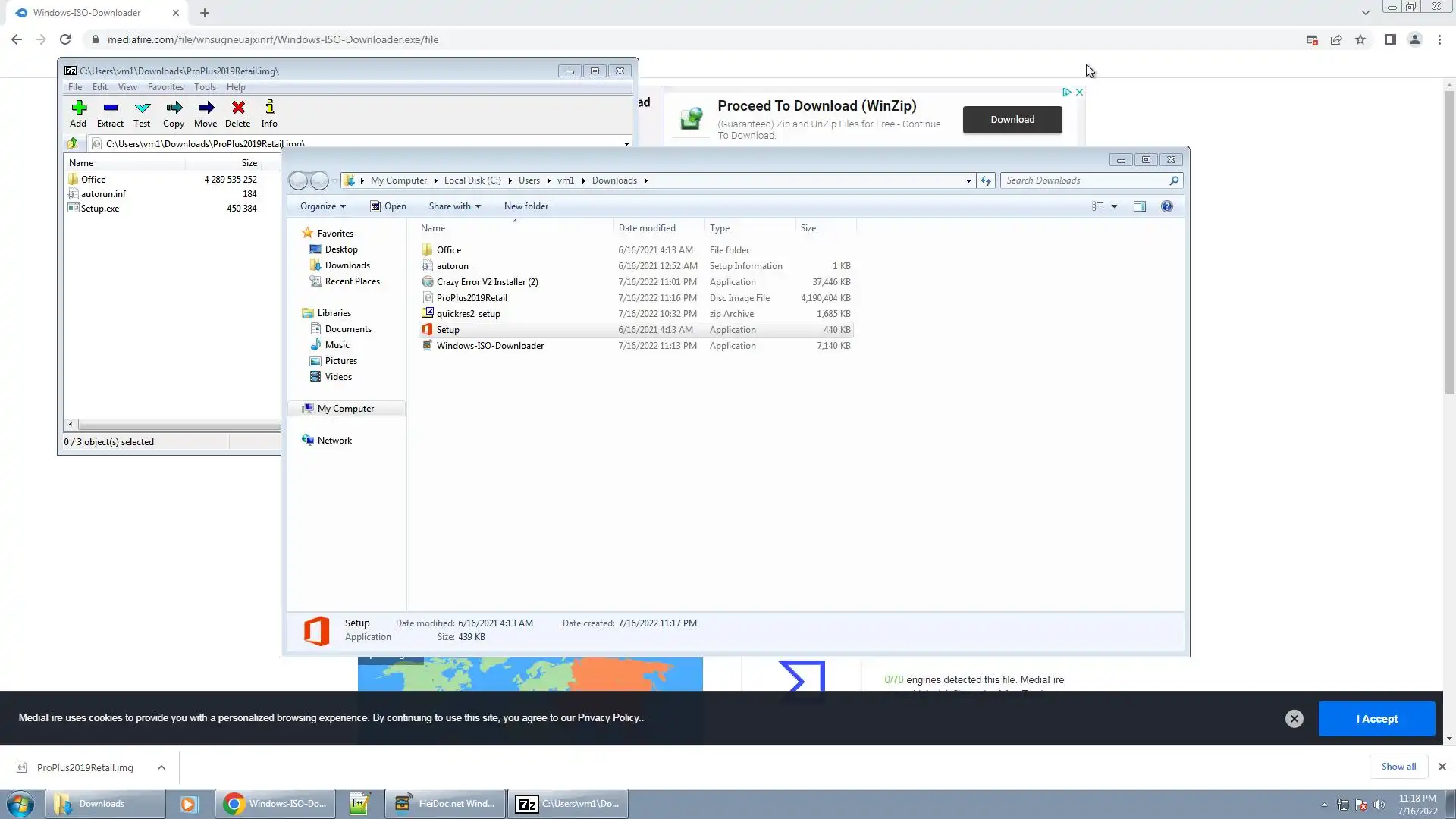
Task: Open Favorites menu in 7-Zip
Action: tap(165, 87)
